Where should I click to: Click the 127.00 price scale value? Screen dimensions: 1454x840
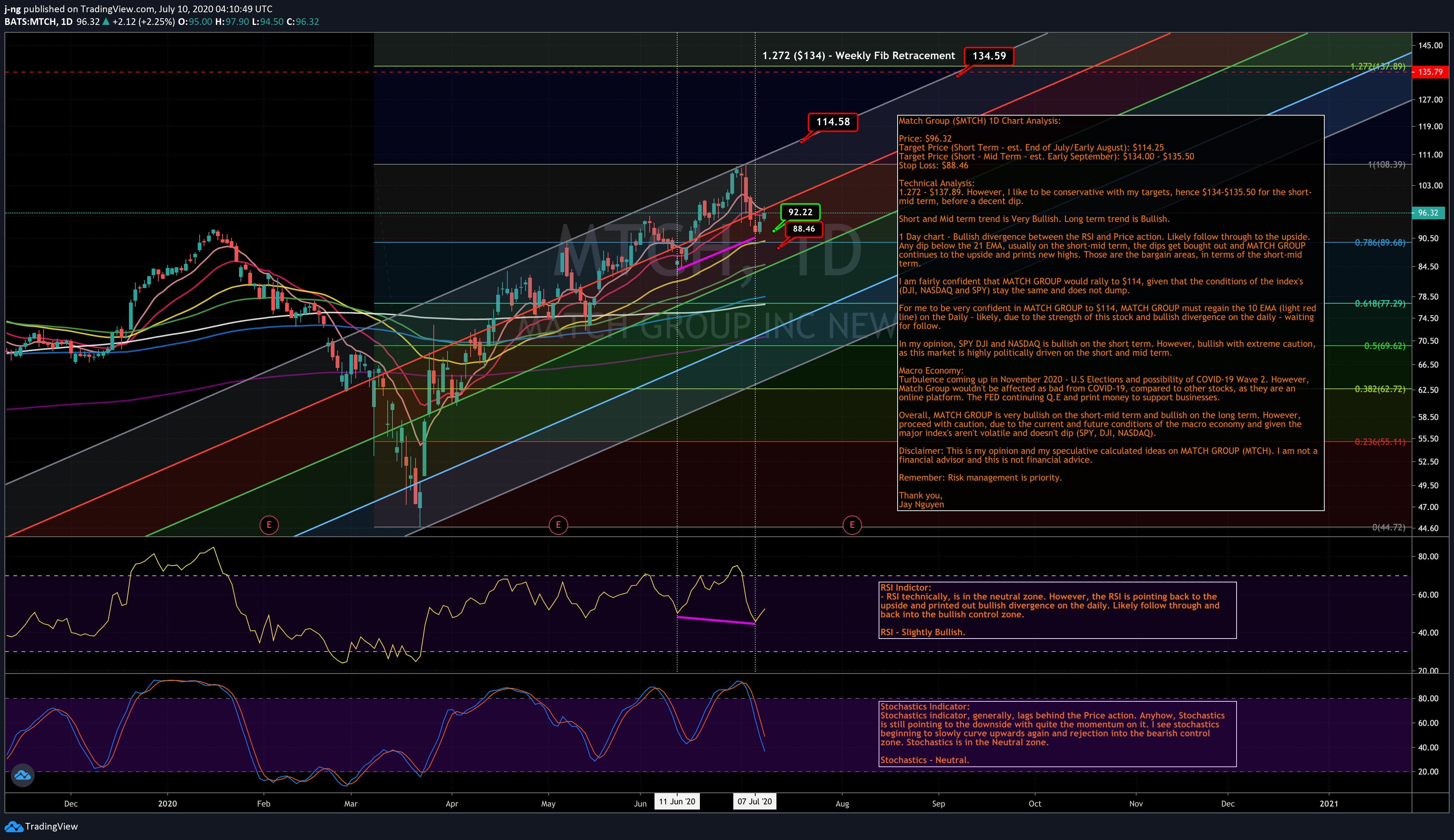pyautogui.click(x=1430, y=100)
